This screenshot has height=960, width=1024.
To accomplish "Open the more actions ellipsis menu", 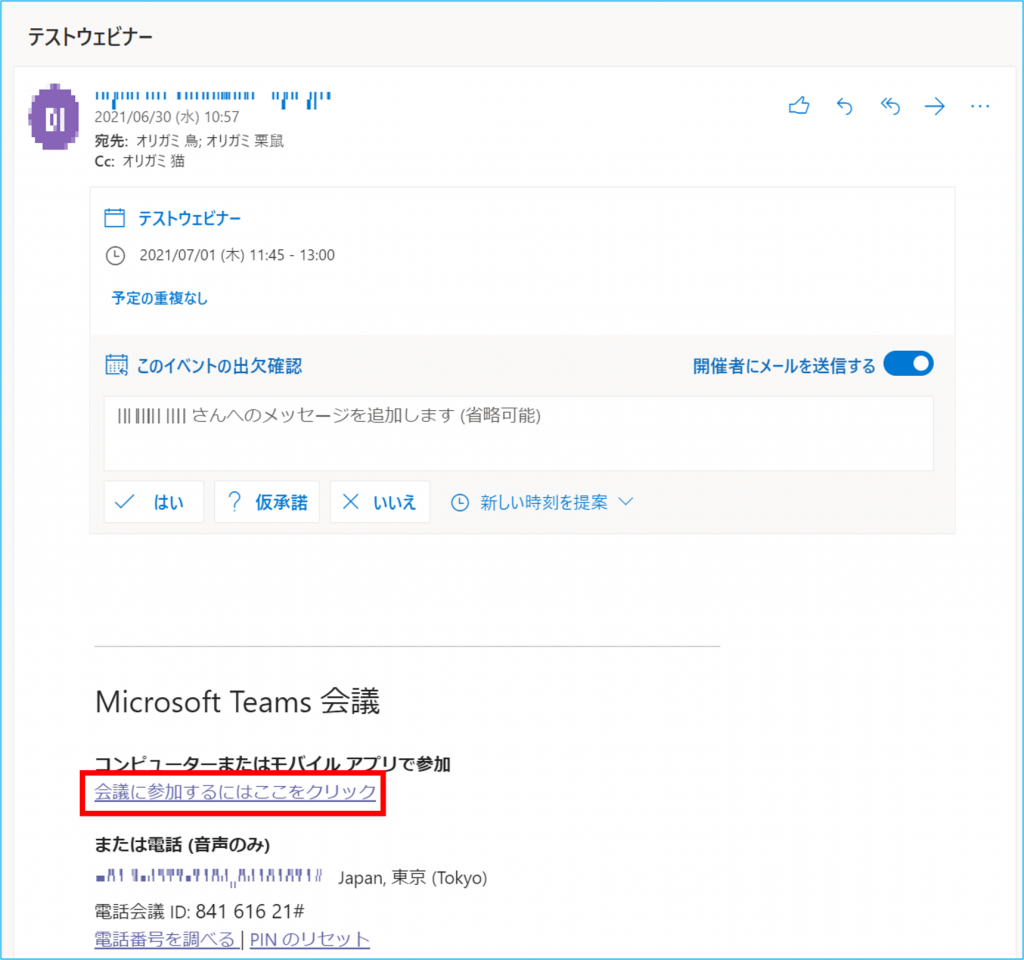I will [980, 107].
